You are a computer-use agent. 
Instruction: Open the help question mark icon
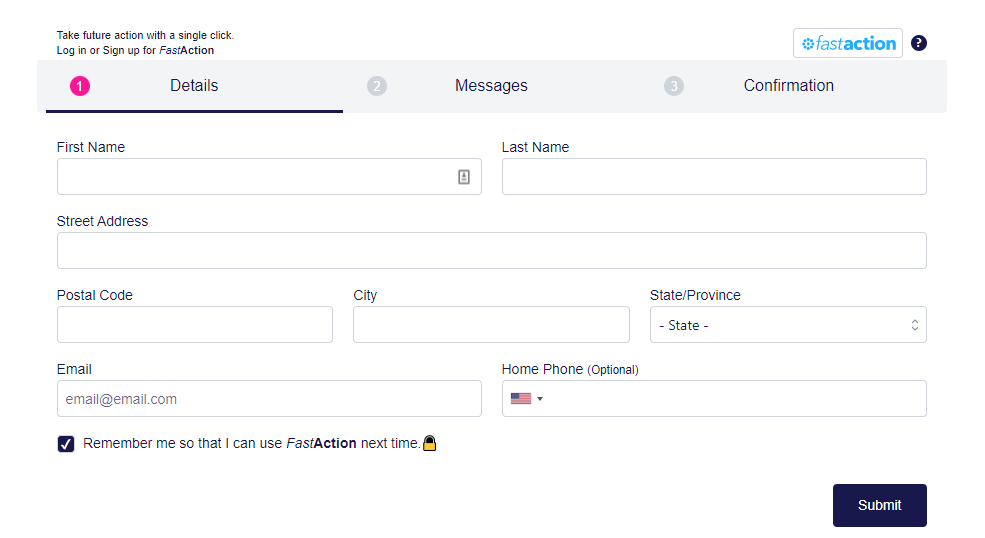919,43
